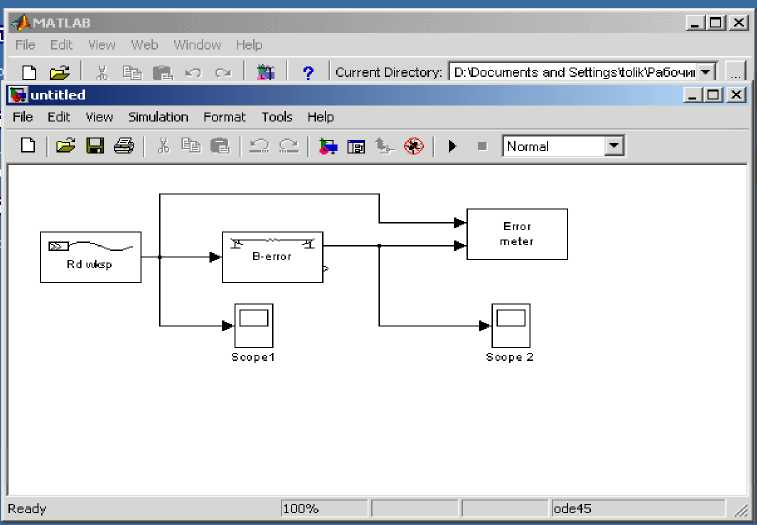Viewport: 757px width, 525px height.
Task: Open File menu in untitled window
Action: click(23, 117)
